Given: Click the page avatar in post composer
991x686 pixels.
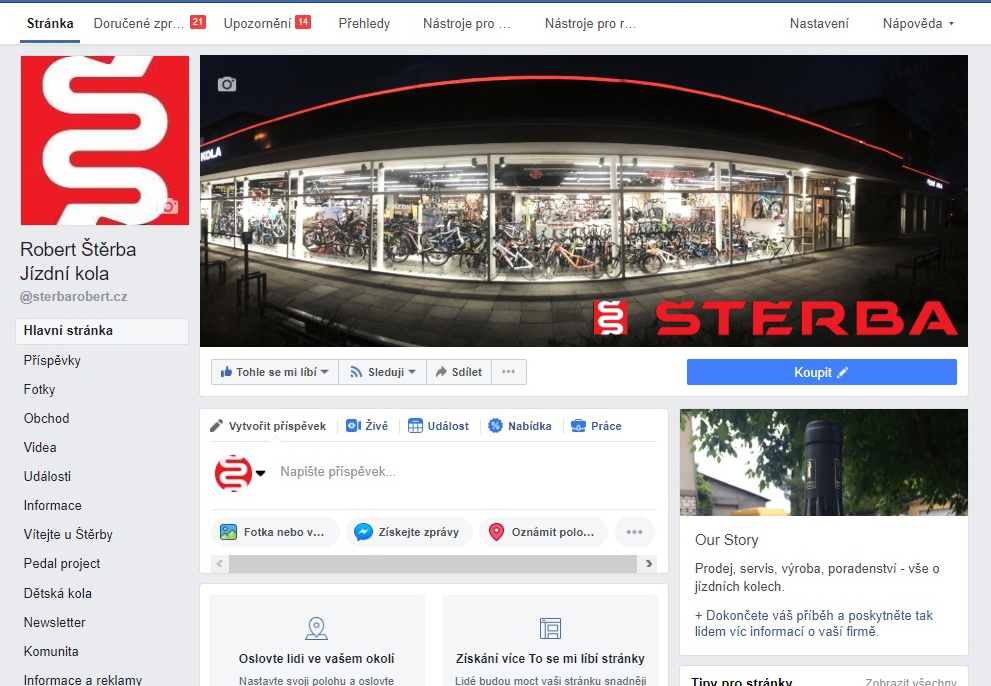Looking at the screenshot, I should tap(233, 473).
